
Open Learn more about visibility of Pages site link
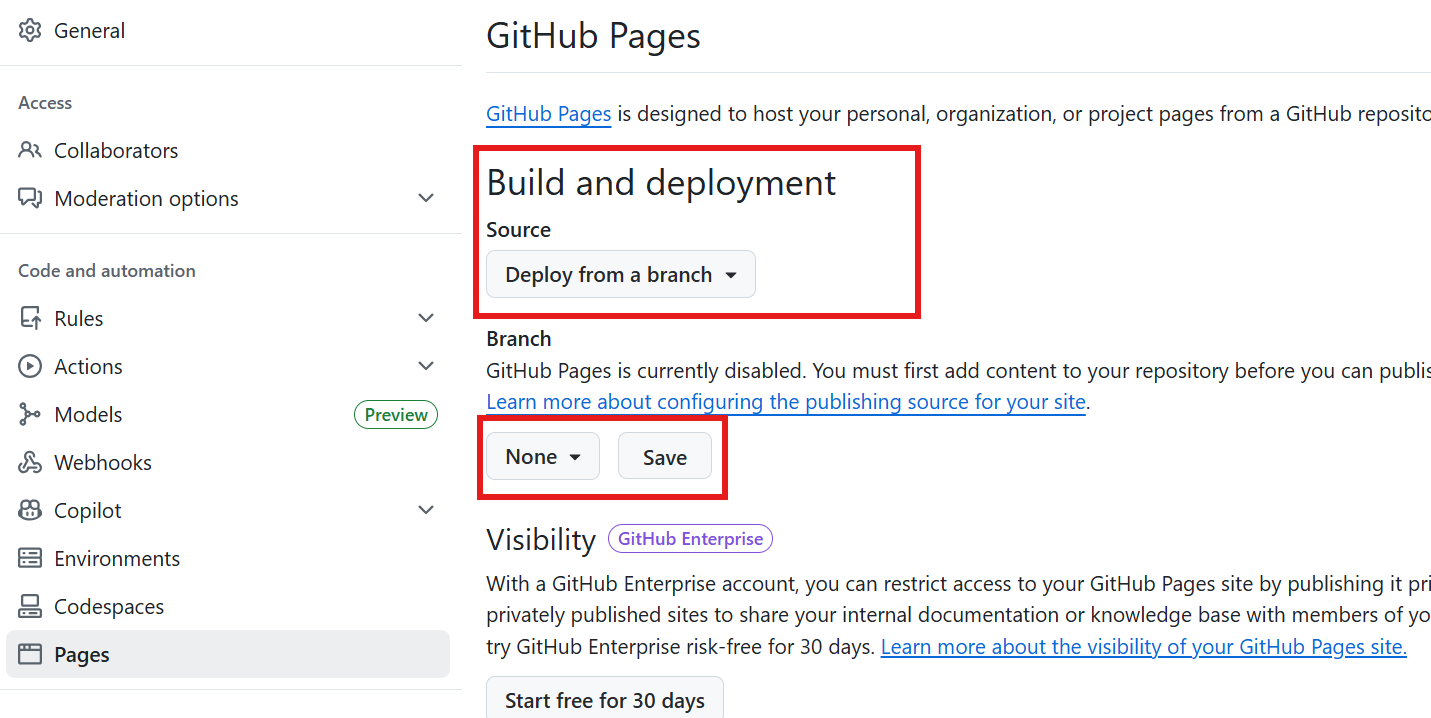[1144, 647]
